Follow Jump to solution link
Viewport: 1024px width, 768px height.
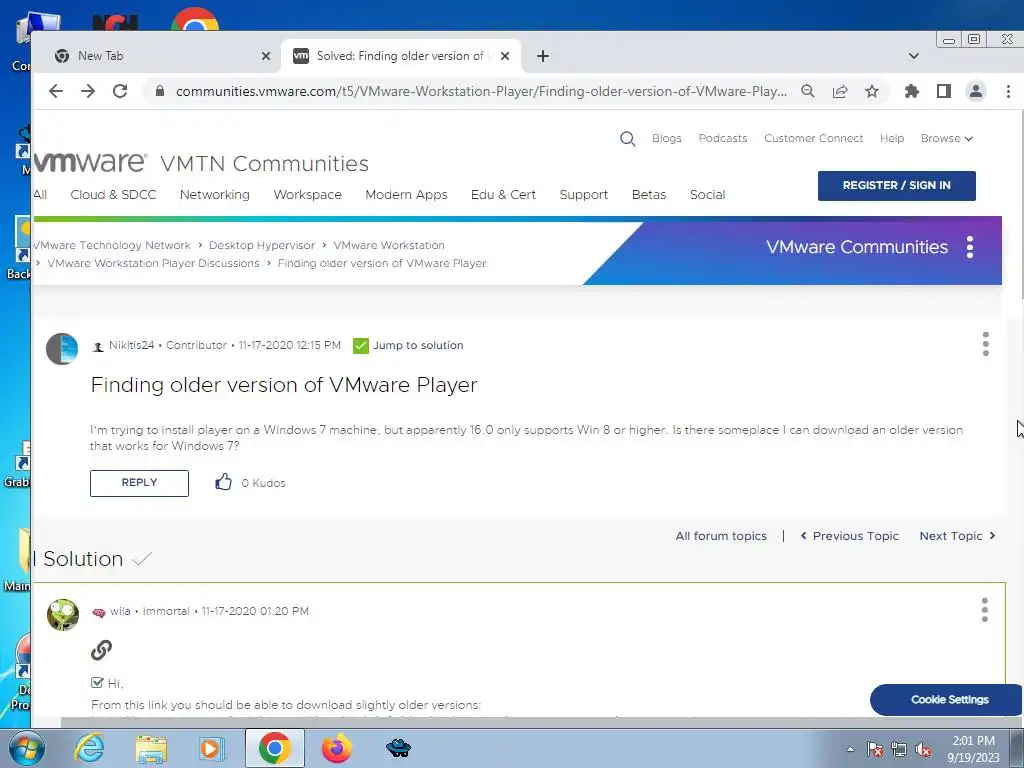pos(418,345)
